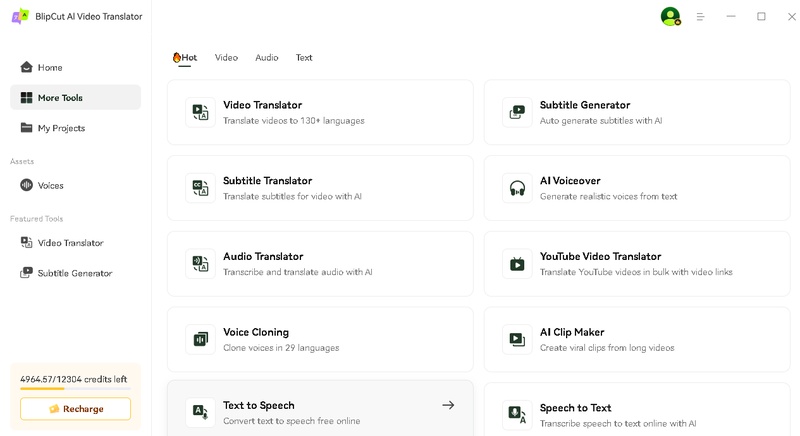This screenshot has width=800, height=436.
Task: Click the Recharge button
Action: click(x=76, y=409)
